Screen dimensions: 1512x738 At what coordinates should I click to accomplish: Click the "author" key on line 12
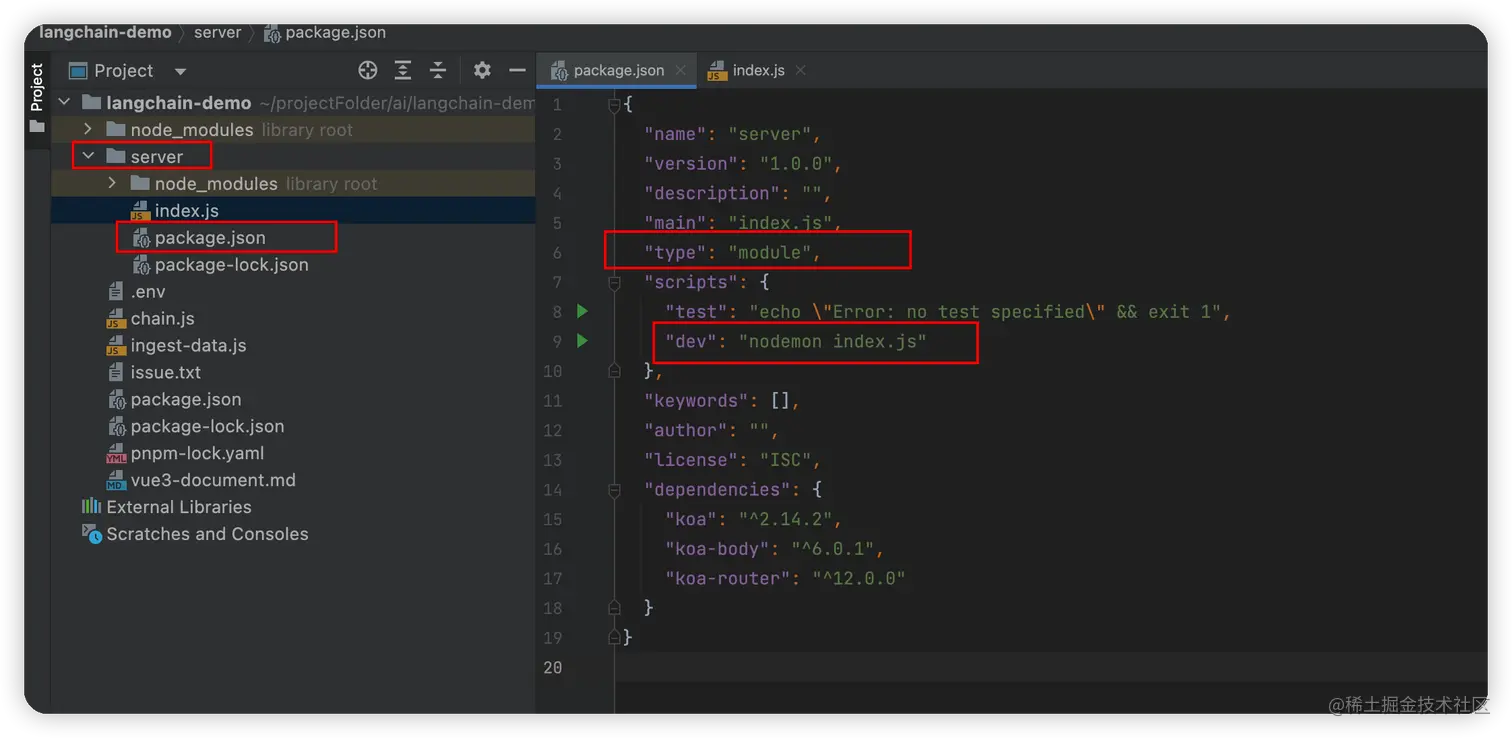pyautogui.click(x=687, y=430)
